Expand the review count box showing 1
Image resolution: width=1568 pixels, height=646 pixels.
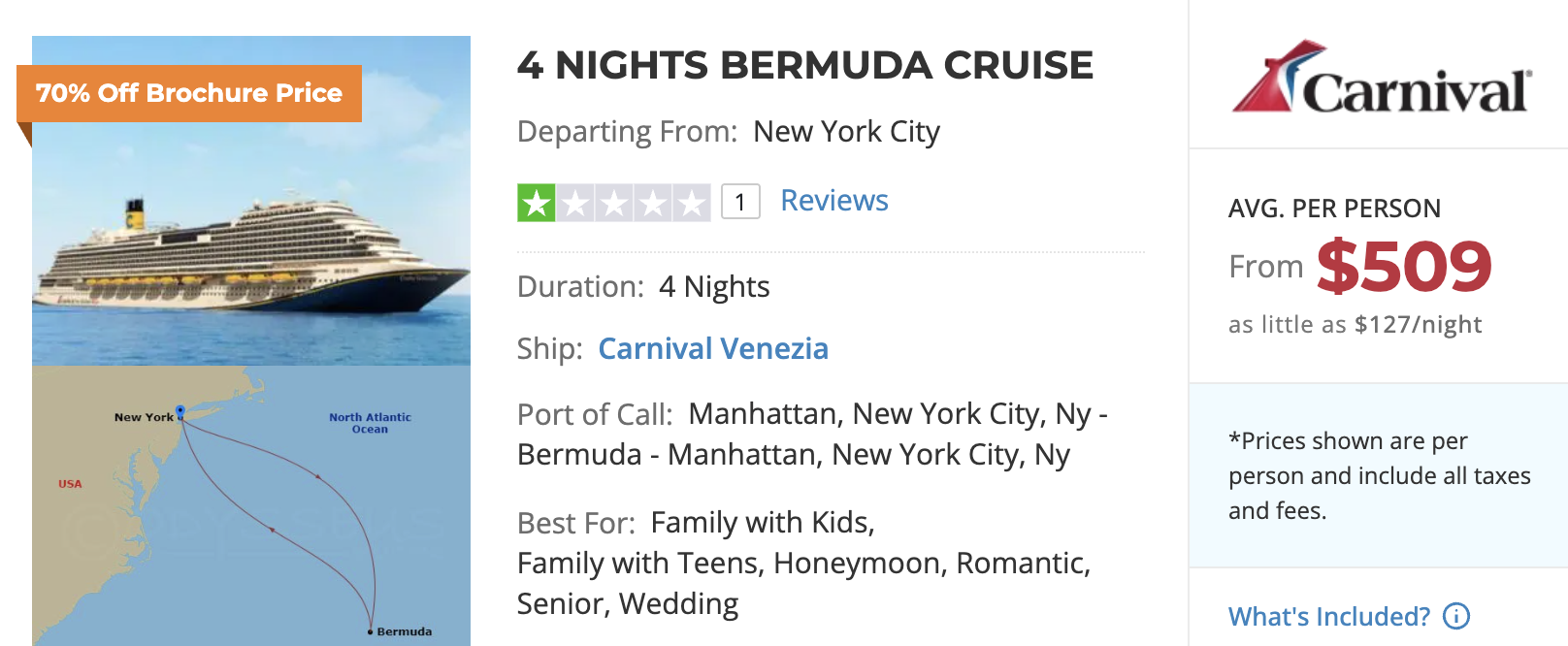(x=739, y=202)
